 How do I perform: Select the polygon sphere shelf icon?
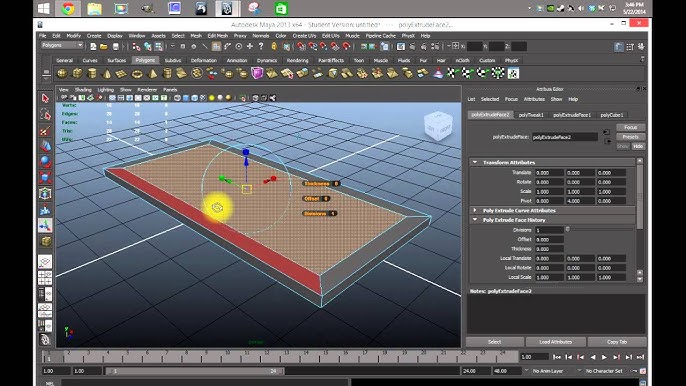pos(62,74)
